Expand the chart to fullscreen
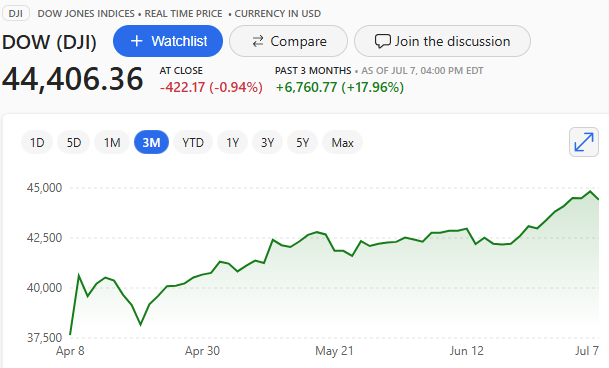609x368 pixels. point(584,142)
